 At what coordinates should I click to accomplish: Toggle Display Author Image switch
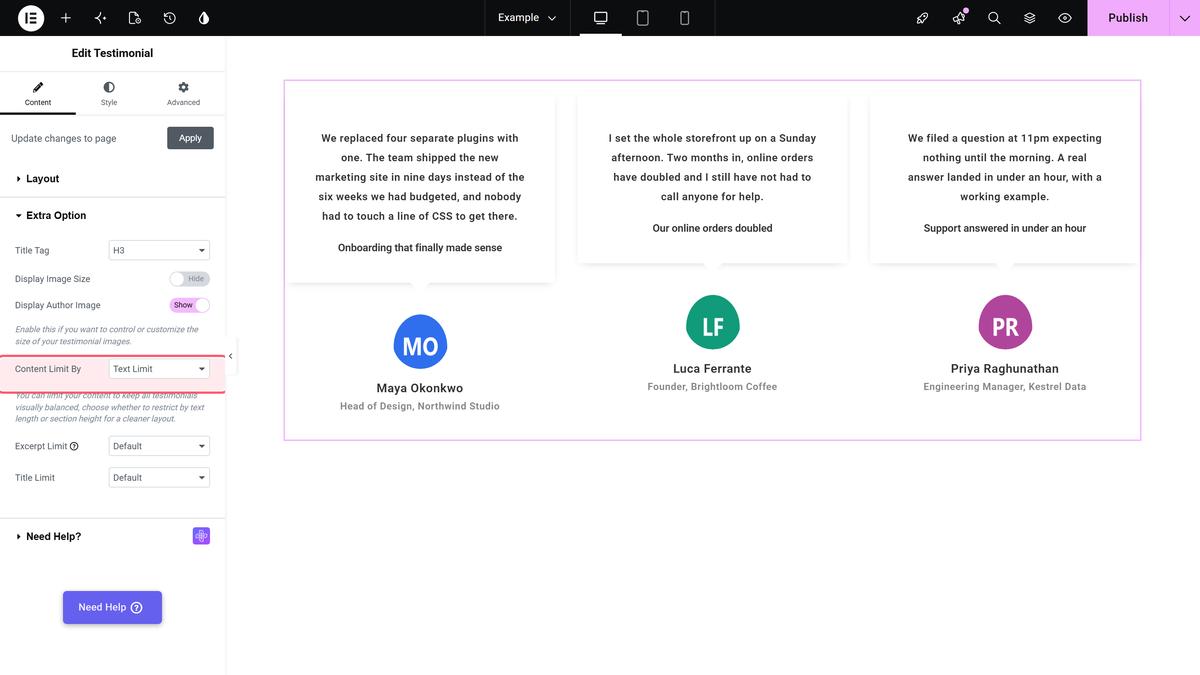click(190, 305)
